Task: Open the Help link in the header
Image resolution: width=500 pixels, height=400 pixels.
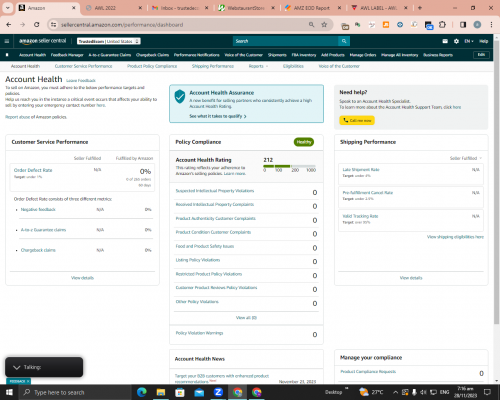Action: 484,41
